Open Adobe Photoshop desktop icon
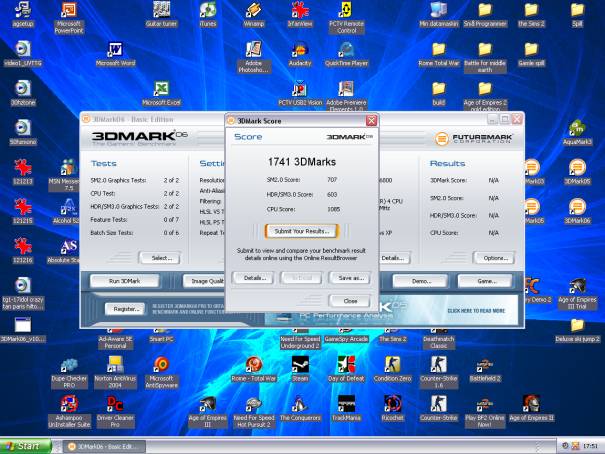 (x=253, y=57)
